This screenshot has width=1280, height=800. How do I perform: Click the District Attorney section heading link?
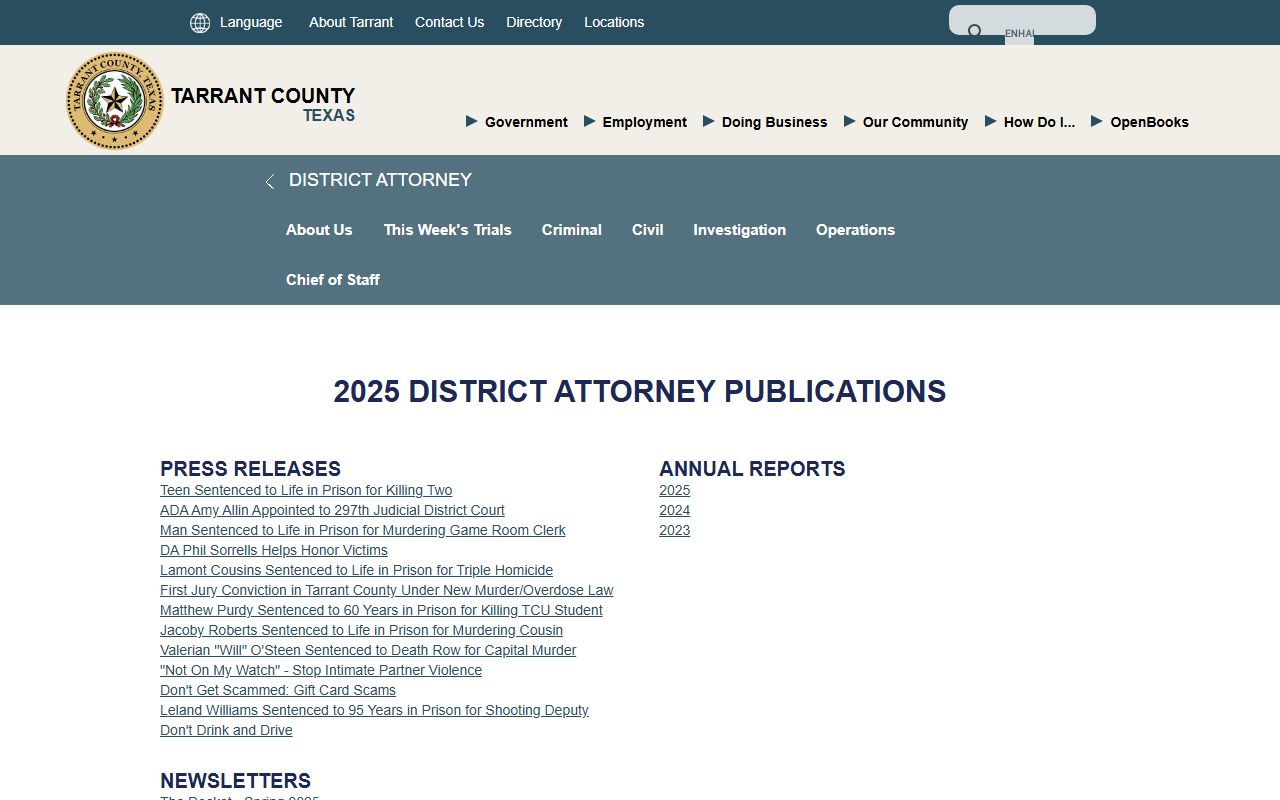[x=380, y=180]
